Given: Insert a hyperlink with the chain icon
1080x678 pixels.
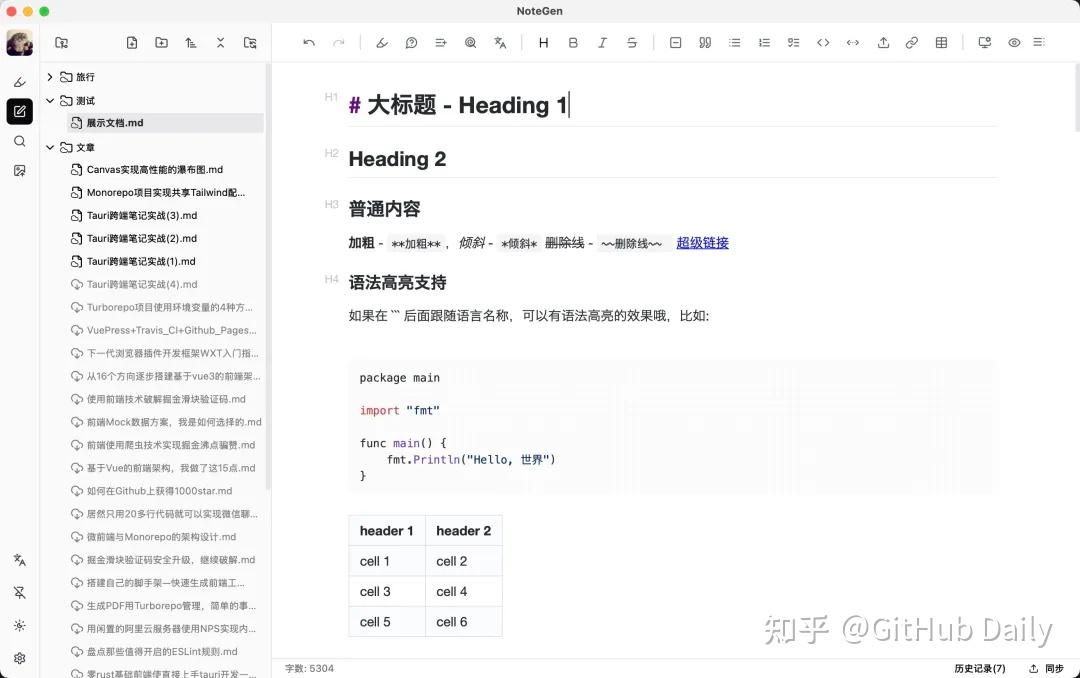Looking at the screenshot, I should (x=912, y=43).
